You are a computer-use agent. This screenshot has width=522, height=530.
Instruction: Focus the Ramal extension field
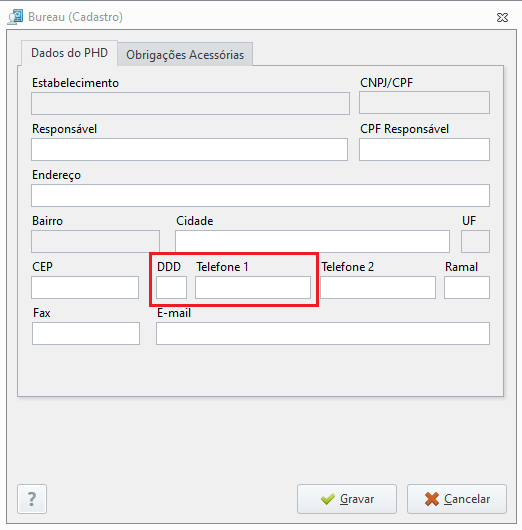[467, 287]
